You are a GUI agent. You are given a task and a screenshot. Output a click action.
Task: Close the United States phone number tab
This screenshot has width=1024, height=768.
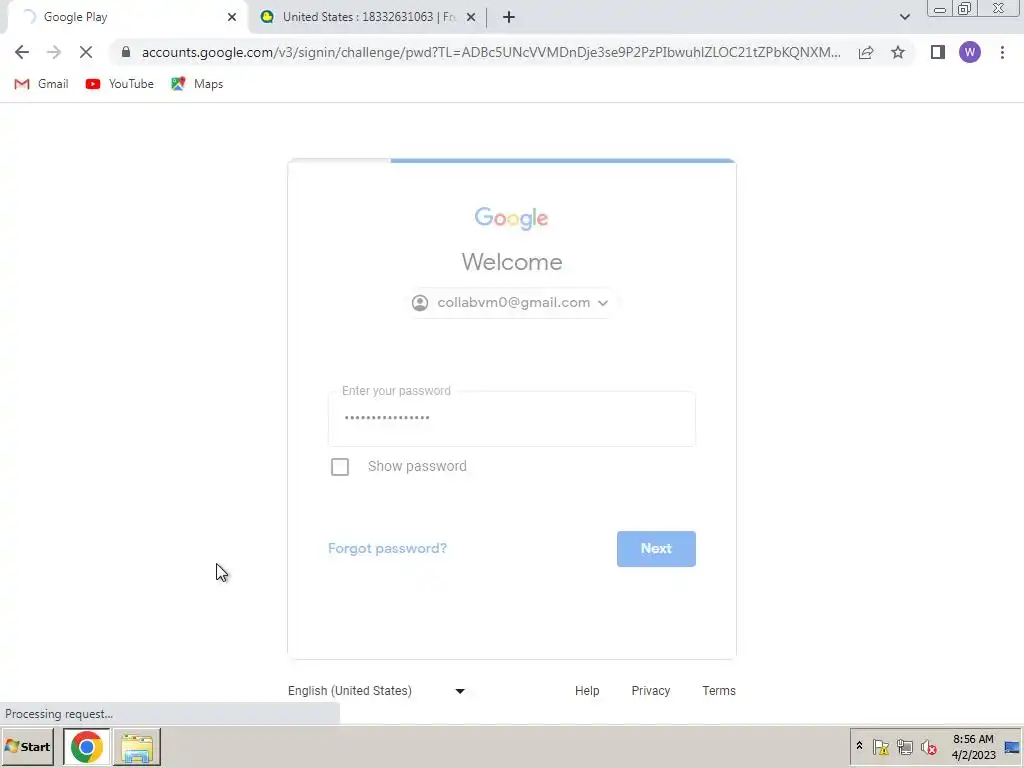click(471, 17)
